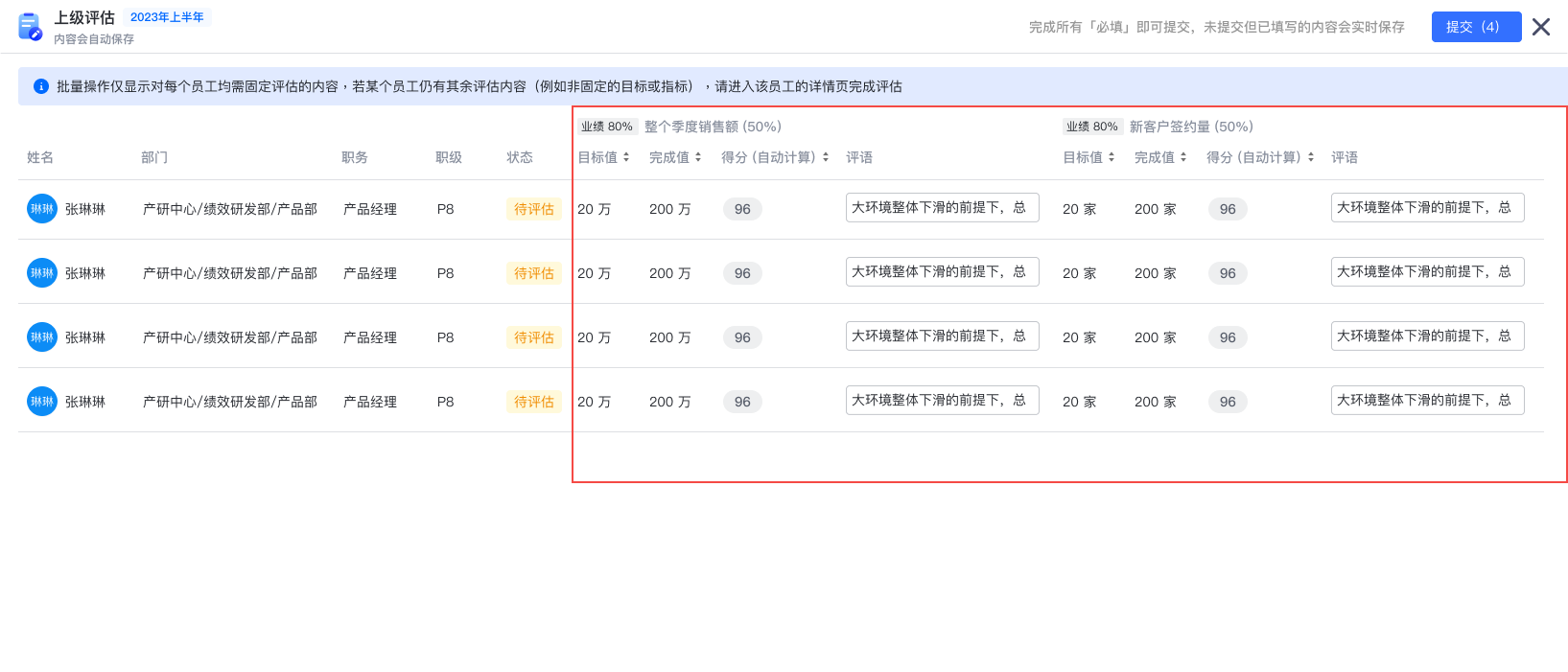Click the 提交 (4) submit button
The height and width of the screenshot is (672, 1568).
[1476, 27]
